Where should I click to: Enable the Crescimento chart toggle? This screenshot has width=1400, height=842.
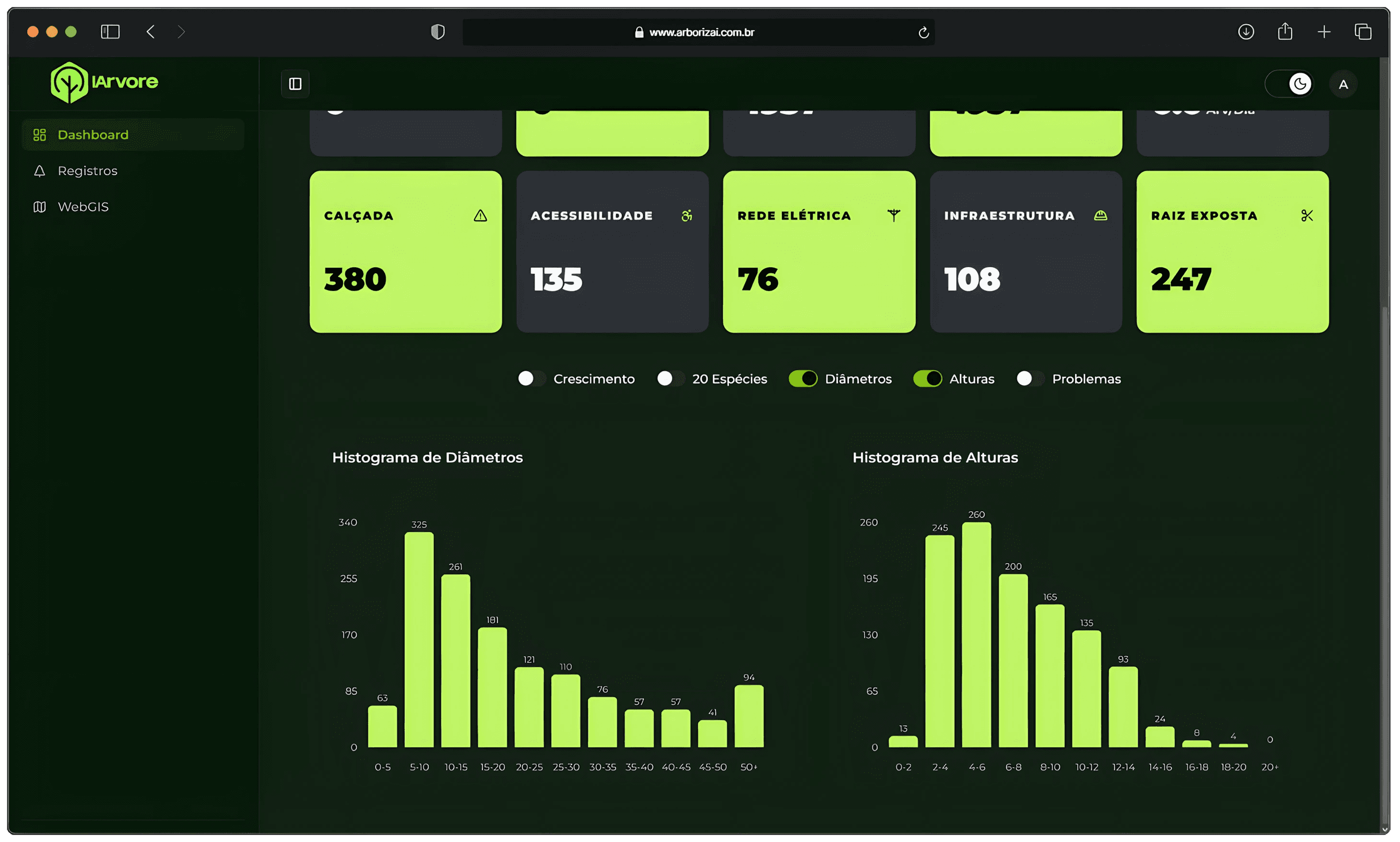(531, 378)
